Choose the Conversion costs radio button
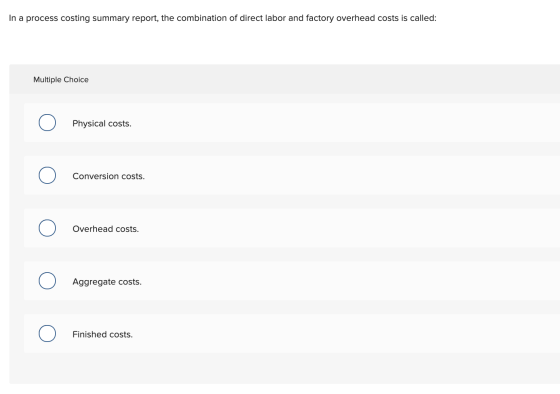560x394 pixels. click(x=47, y=175)
